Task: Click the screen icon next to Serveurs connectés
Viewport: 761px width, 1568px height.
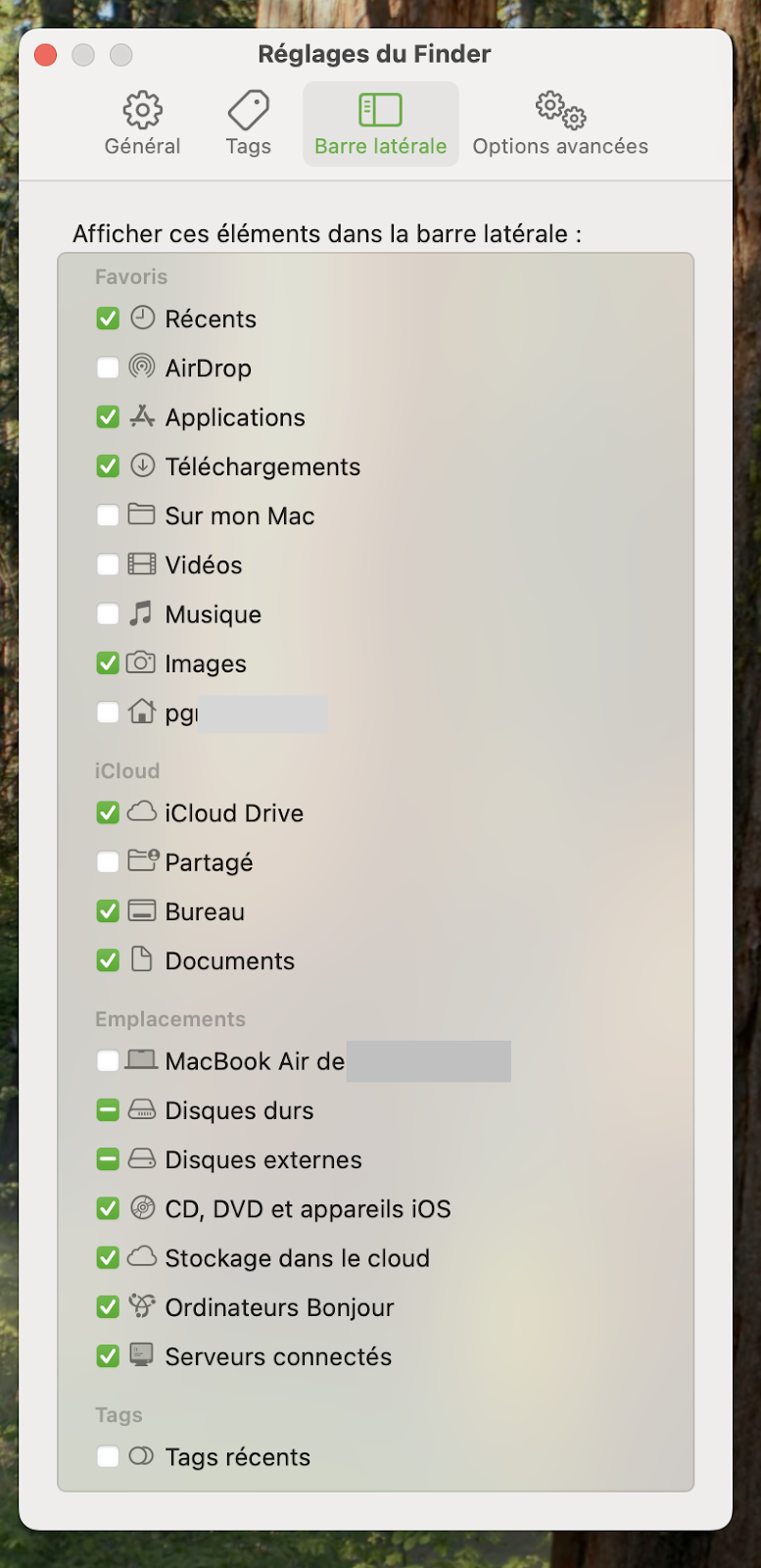Action: 142,1356
